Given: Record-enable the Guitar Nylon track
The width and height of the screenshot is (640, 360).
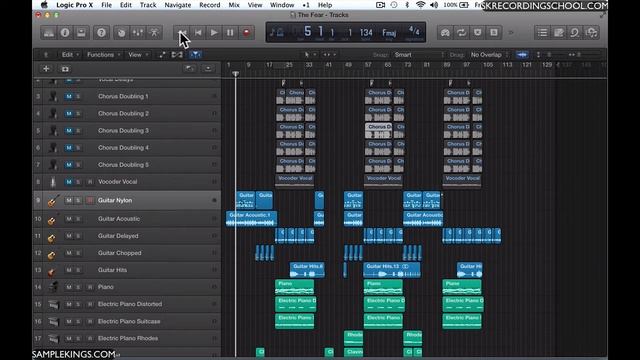Looking at the screenshot, I should 90,200.
